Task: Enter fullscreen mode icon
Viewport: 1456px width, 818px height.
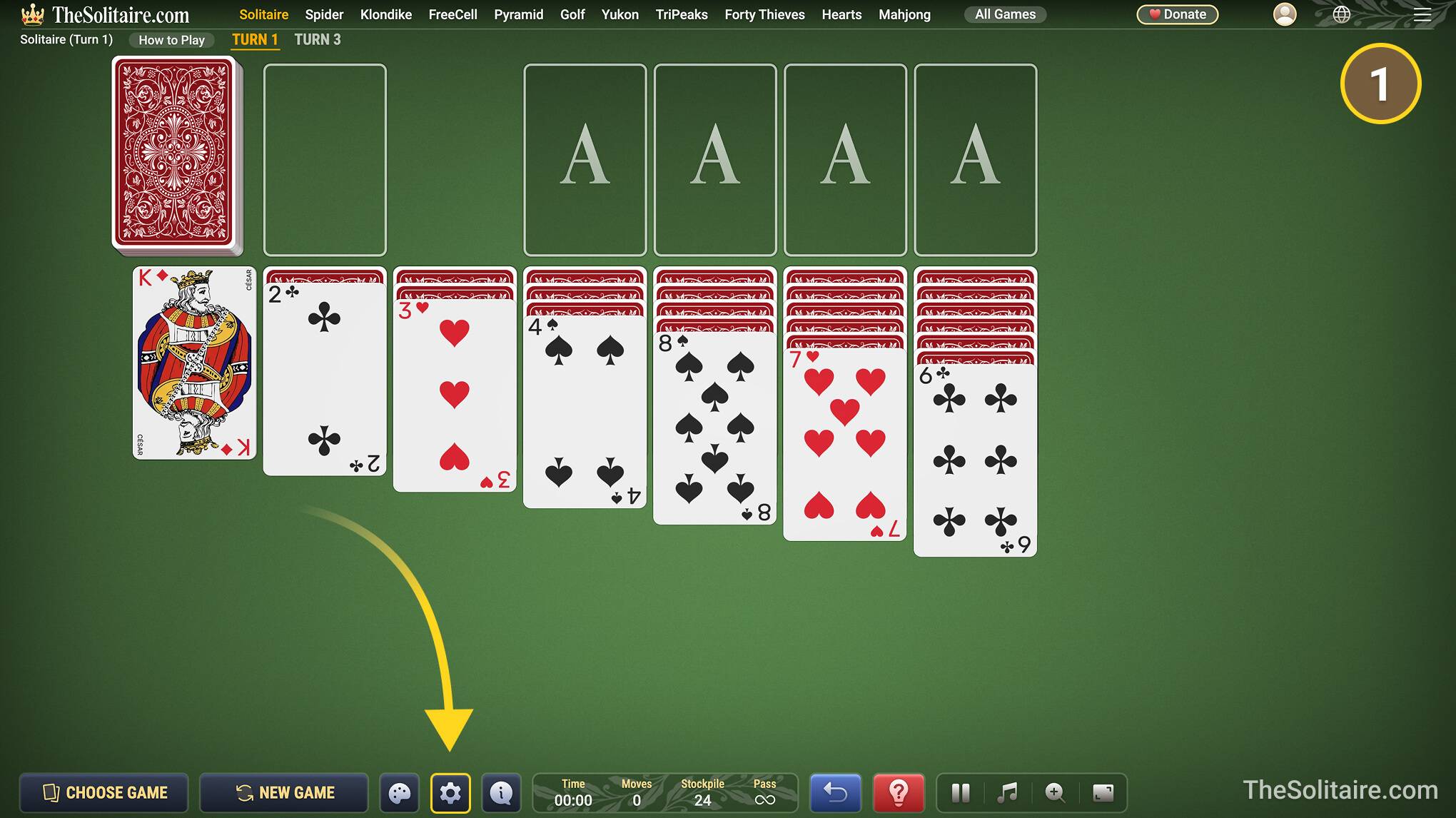Action: pyautogui.click(x=1103, y=793)
